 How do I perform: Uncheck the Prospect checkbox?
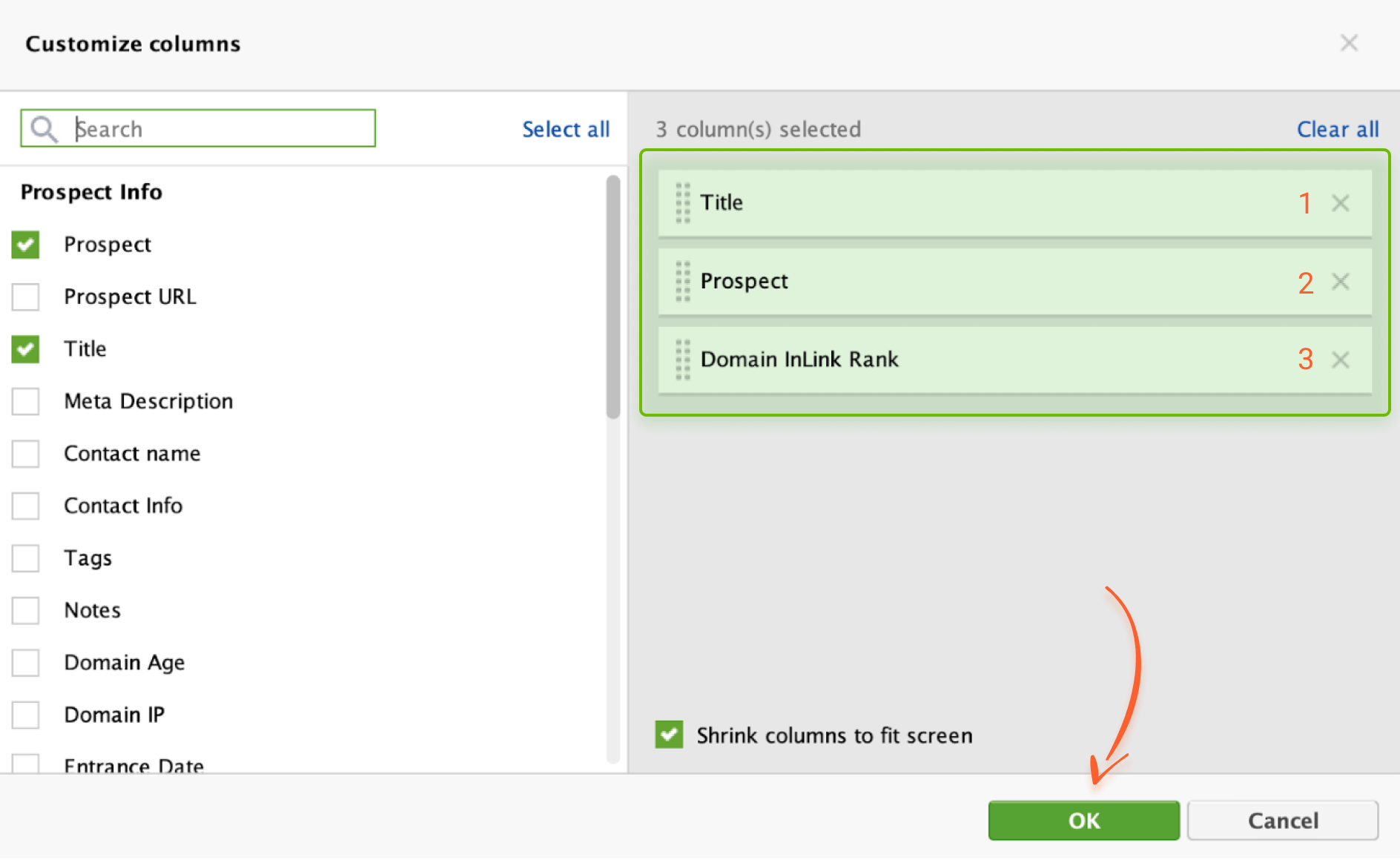(25, 245)
